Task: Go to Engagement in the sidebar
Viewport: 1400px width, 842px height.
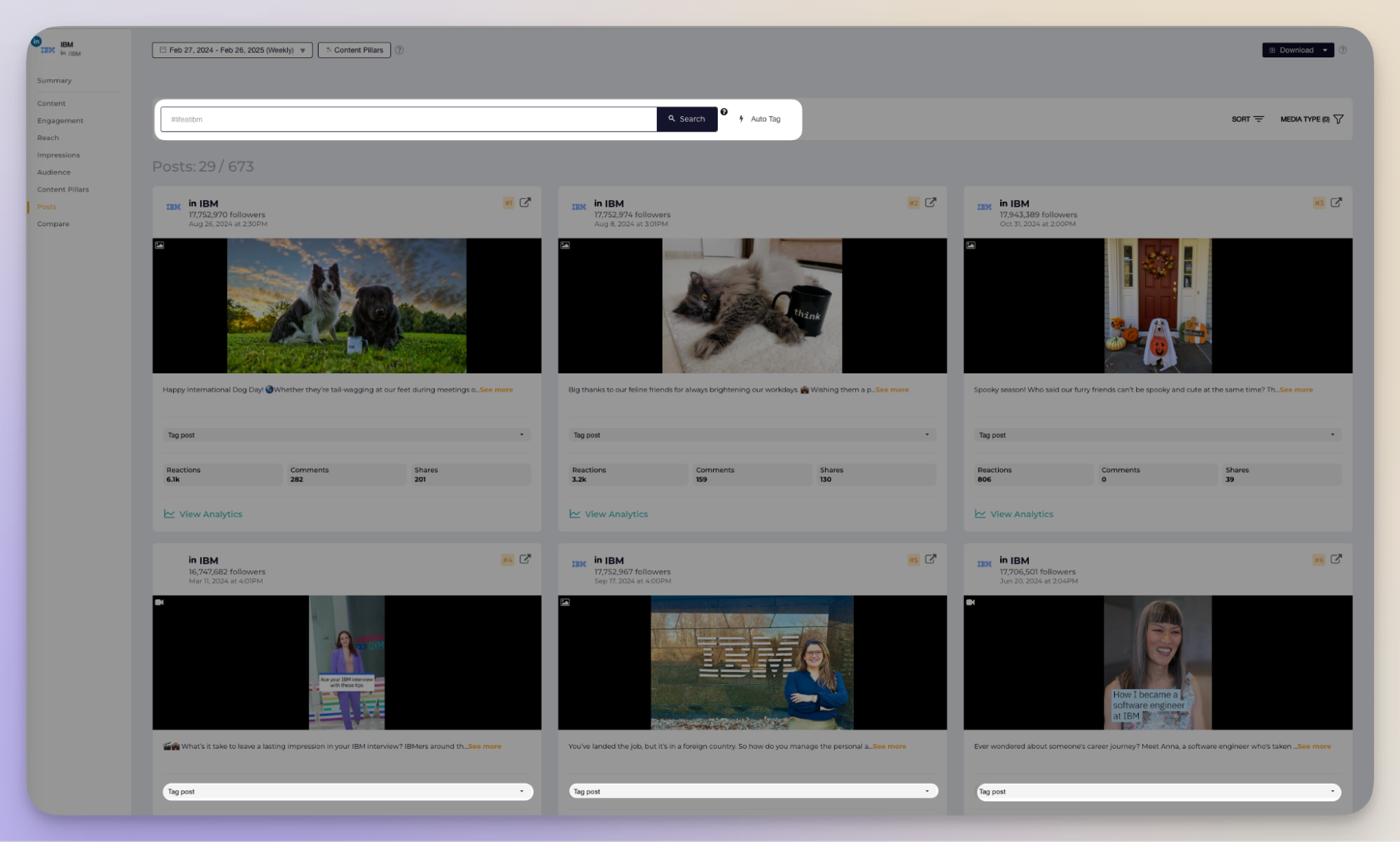Action: tap(60, 120)
